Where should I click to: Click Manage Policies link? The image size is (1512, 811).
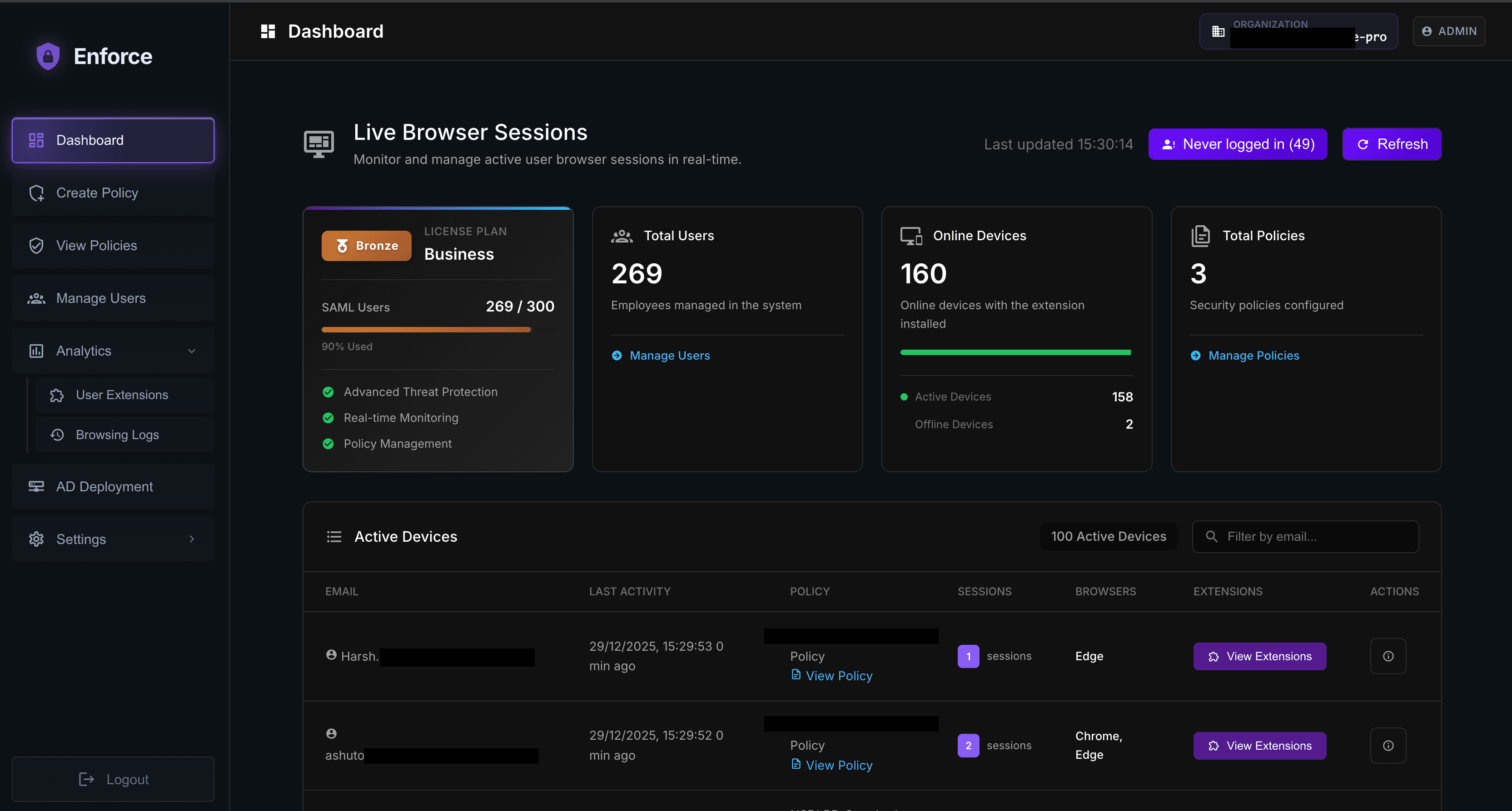click(1254, 356)
